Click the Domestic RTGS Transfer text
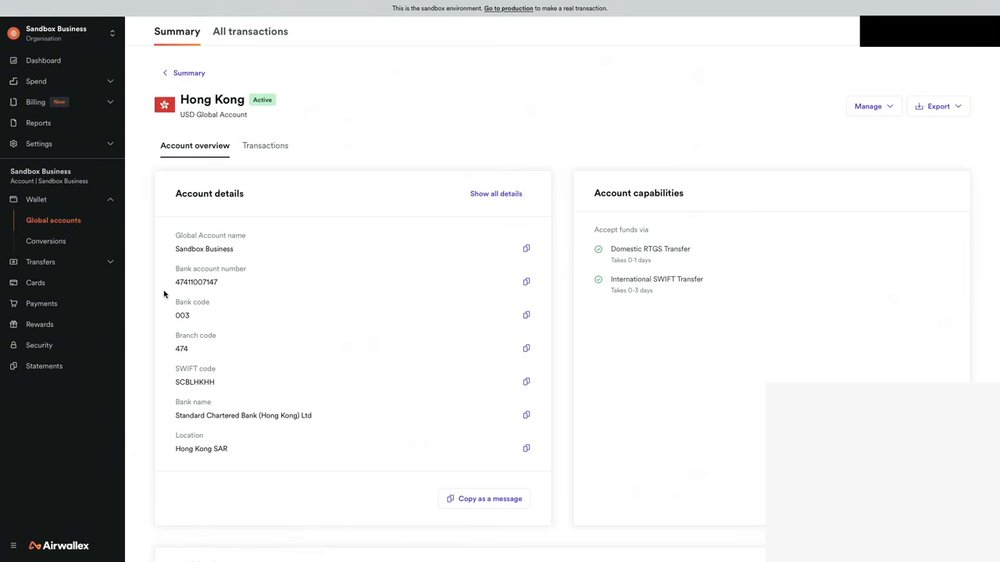This screenshot has width=1000, height=562. point(650,249)
